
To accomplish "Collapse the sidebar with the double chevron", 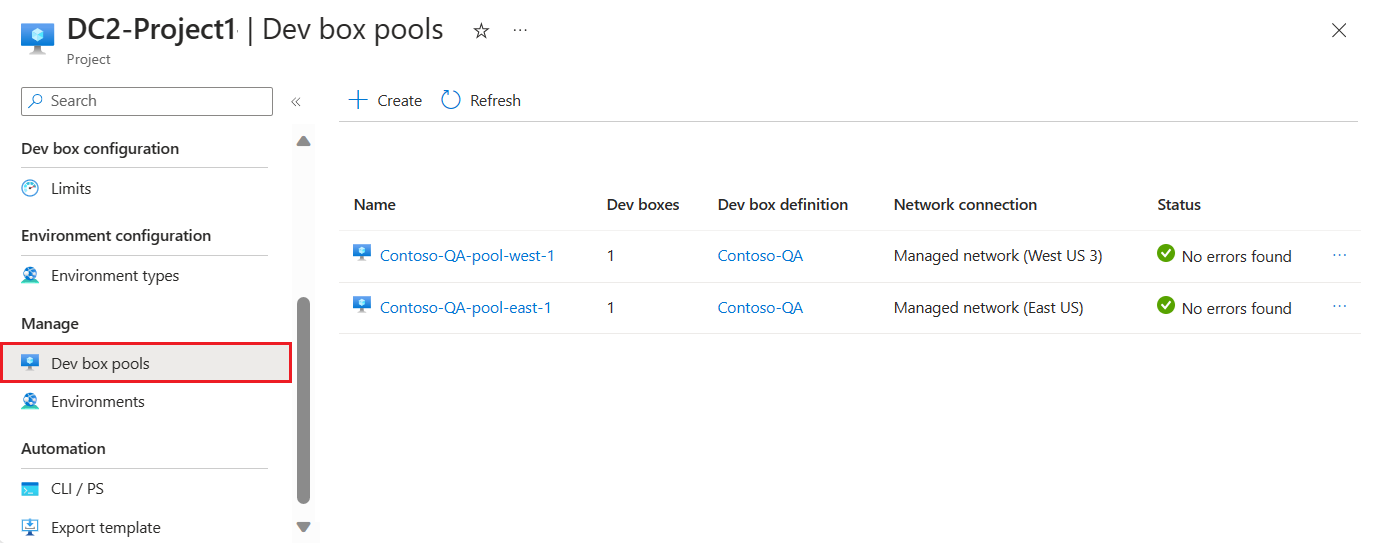I will (x=296, y=101).
